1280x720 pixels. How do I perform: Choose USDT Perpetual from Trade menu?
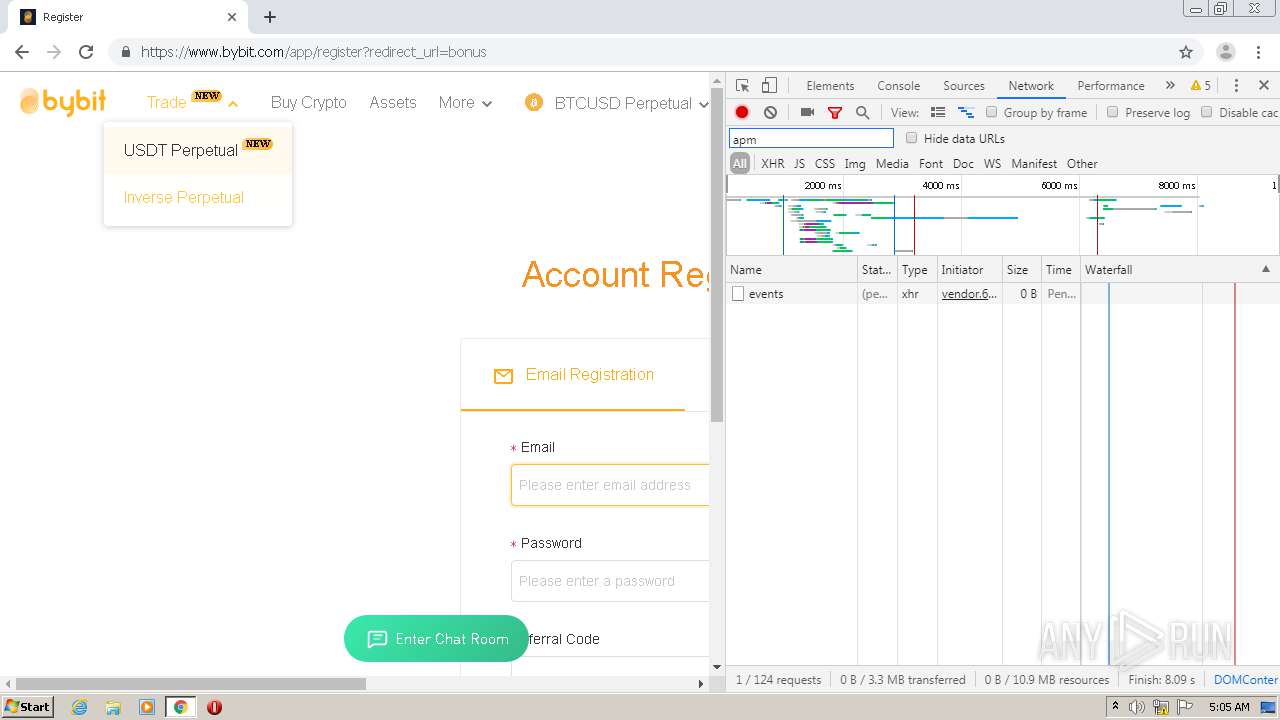click(198, 150)
